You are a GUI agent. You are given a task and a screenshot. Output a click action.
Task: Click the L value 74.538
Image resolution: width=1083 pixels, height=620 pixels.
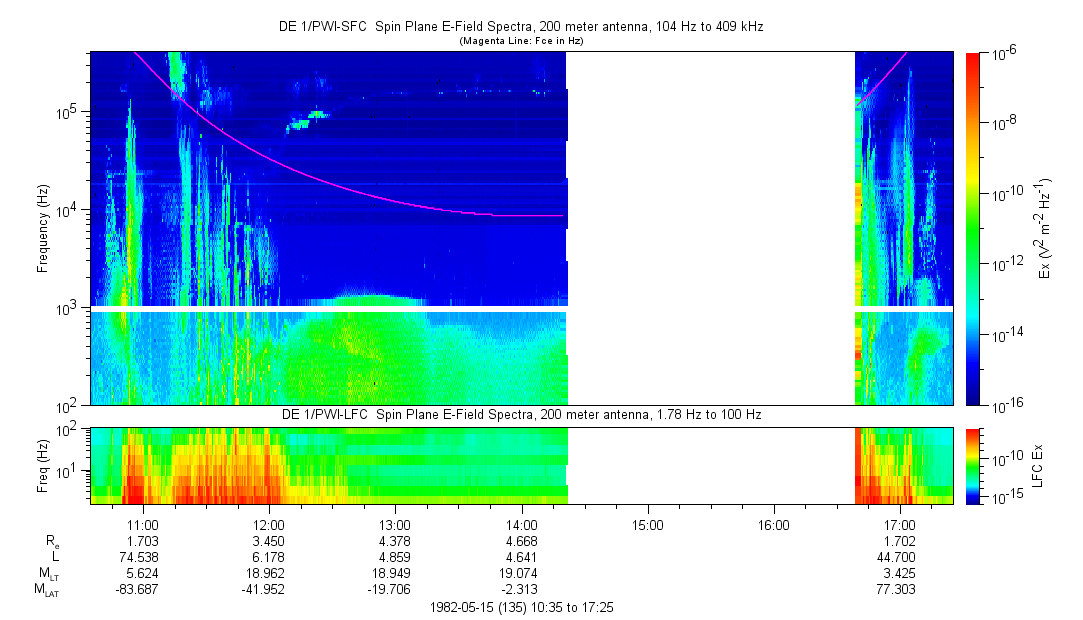[143, 557]
